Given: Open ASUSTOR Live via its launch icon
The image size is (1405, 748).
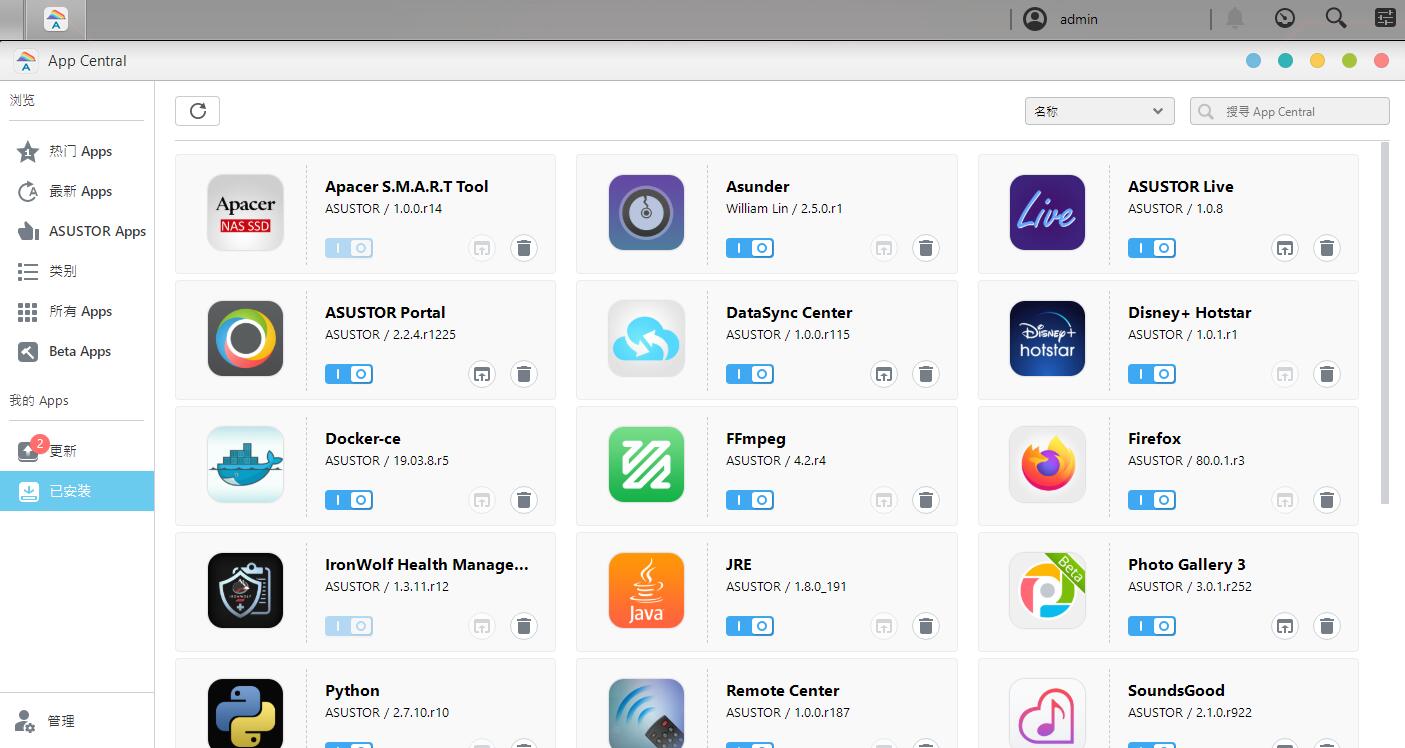Looking at the screenshot, I should tap(1284, 248).
